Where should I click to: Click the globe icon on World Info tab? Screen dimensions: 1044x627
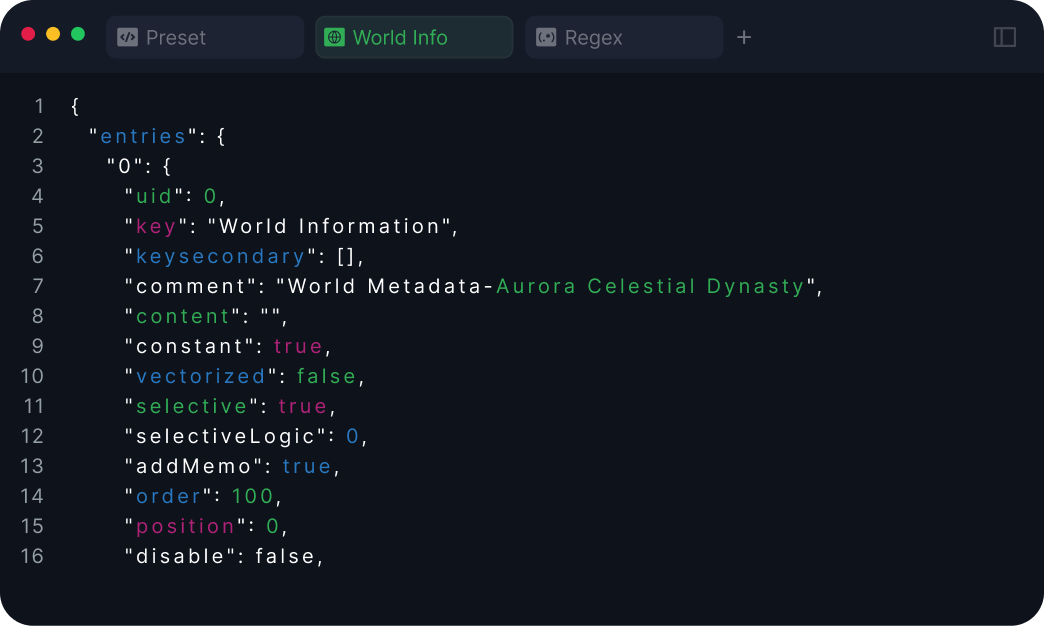[x=335, y=37]
